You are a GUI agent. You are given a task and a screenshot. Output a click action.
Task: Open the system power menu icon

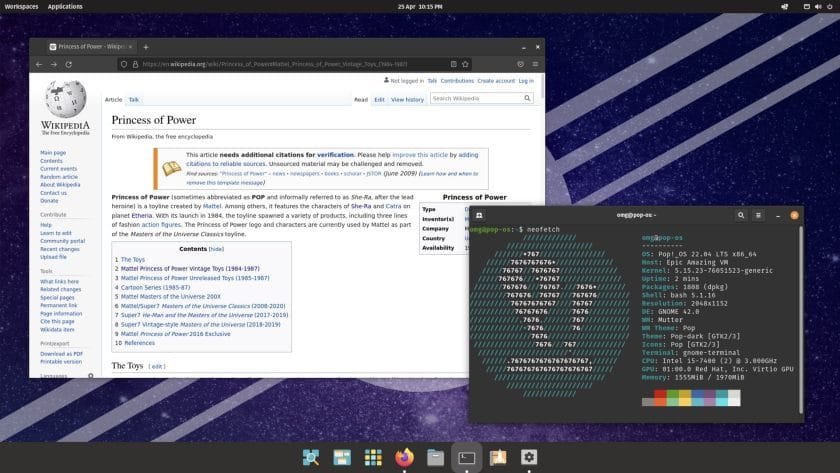(x=830, y=6)
